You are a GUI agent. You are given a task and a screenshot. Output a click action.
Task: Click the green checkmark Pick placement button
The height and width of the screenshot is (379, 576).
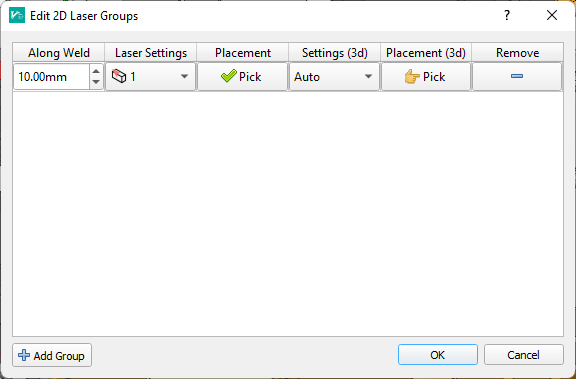[x=242, y=77]
